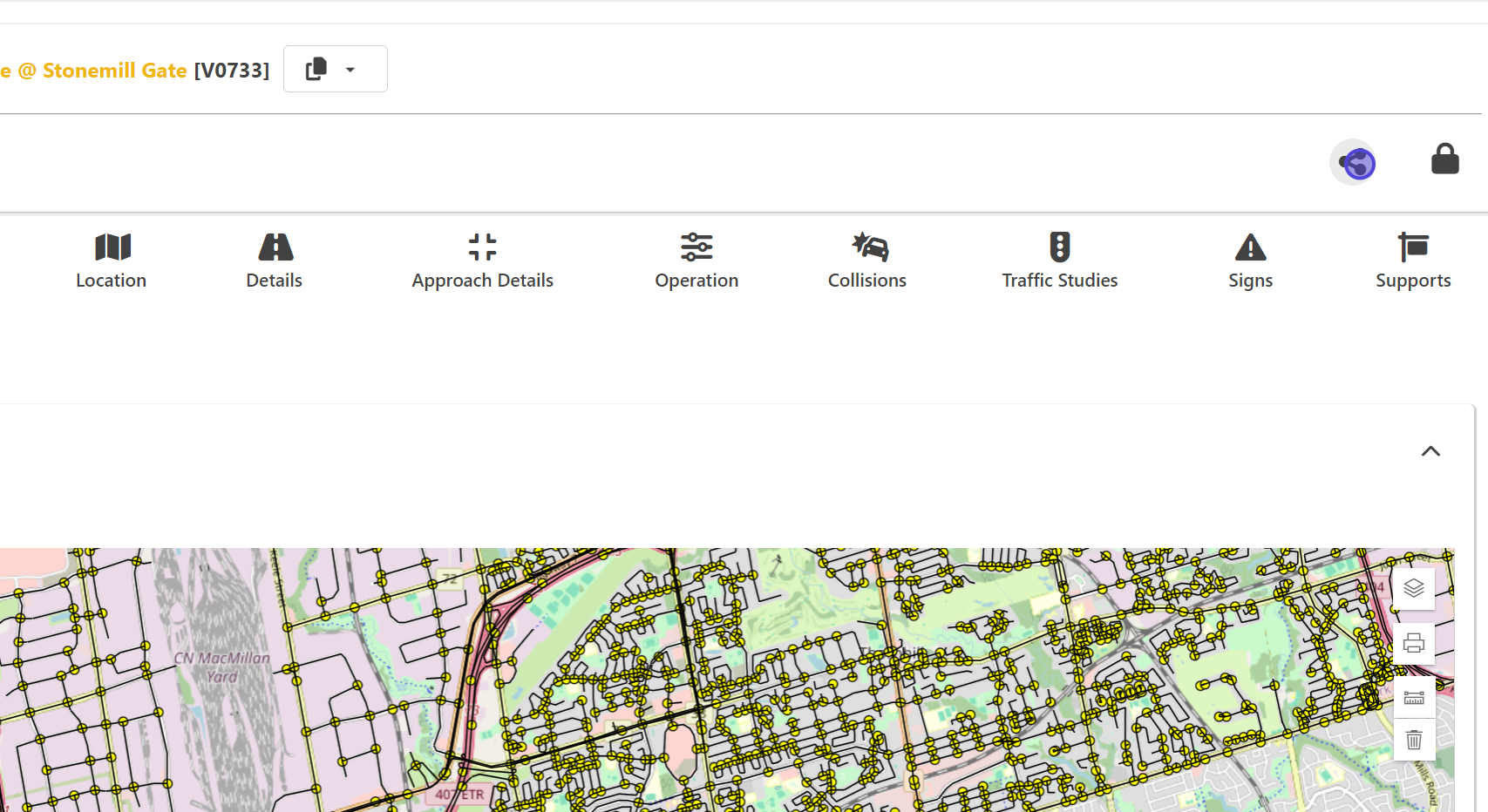
Task: Click the 407 ETR highway label on map
Action: (459, 795)
